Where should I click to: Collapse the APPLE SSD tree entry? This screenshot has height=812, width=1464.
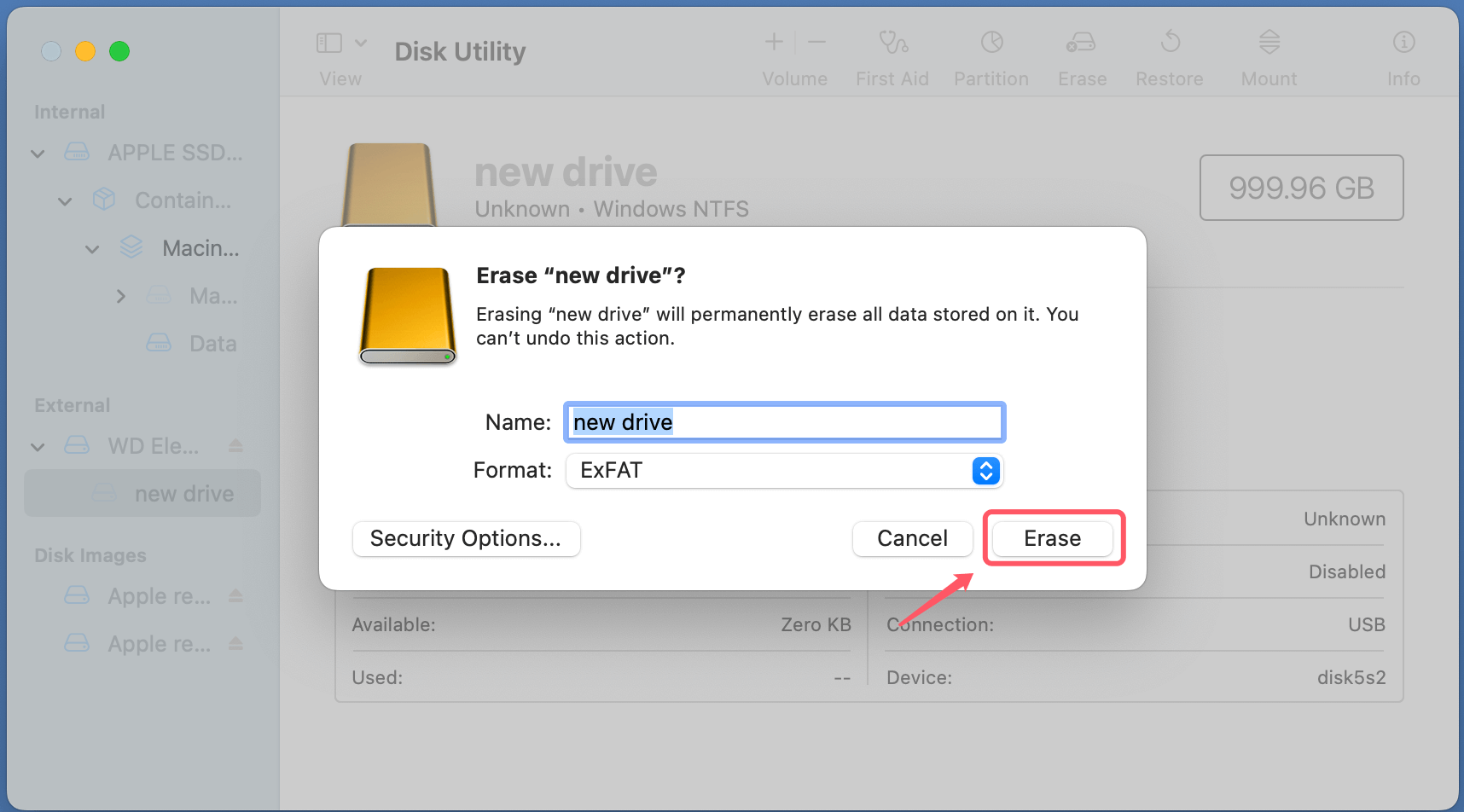pos(38,153)
